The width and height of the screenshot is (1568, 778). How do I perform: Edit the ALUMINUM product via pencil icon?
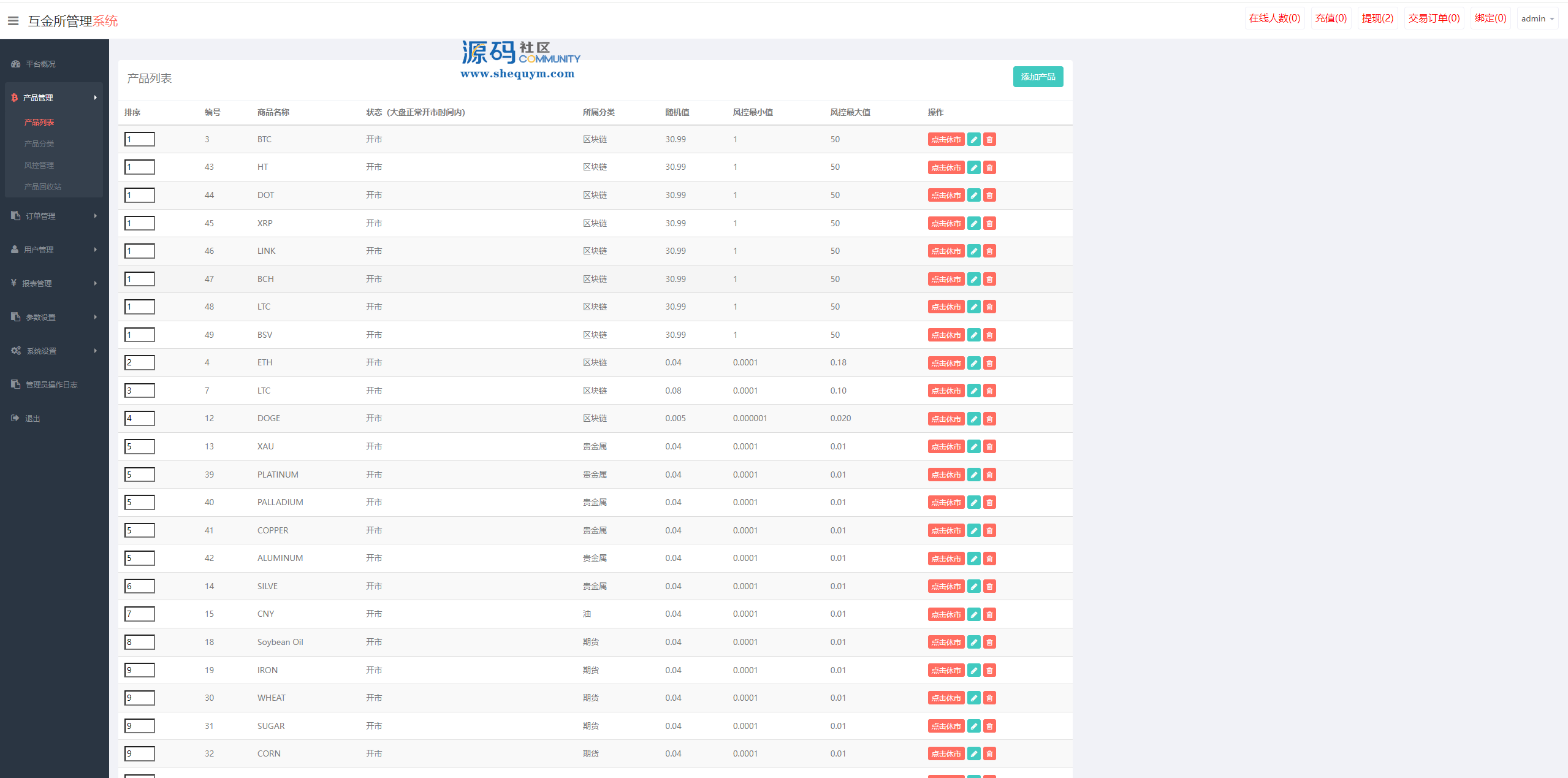[x=973, y=559]
